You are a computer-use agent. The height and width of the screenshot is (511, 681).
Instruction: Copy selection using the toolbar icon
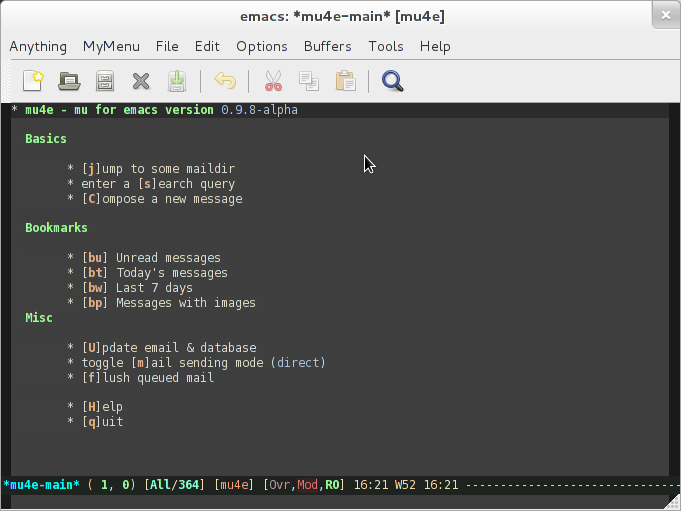coord(309,81)
